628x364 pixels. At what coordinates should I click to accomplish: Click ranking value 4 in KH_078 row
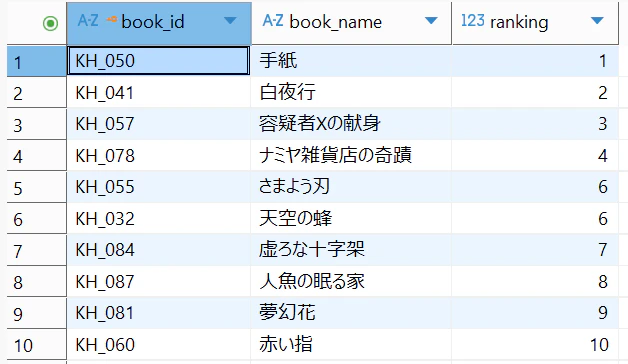pyautogui.click(x=603, y=155)
